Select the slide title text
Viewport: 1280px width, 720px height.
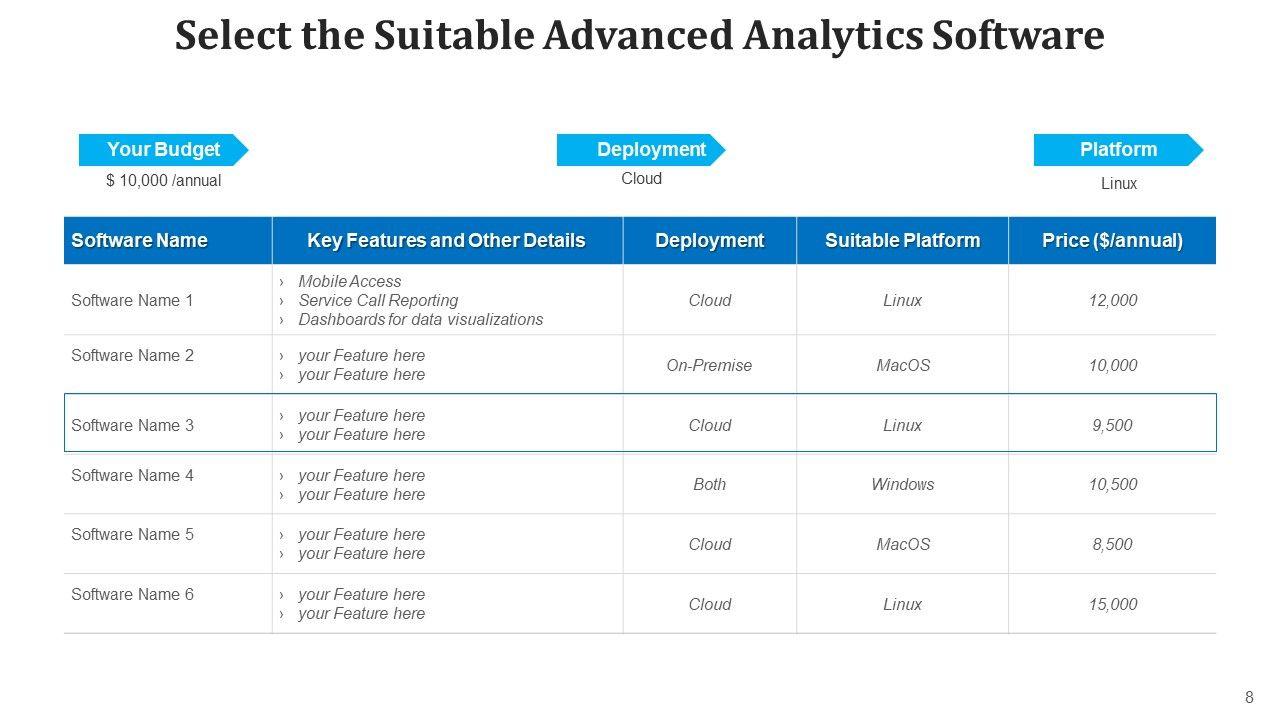[640, 36]
